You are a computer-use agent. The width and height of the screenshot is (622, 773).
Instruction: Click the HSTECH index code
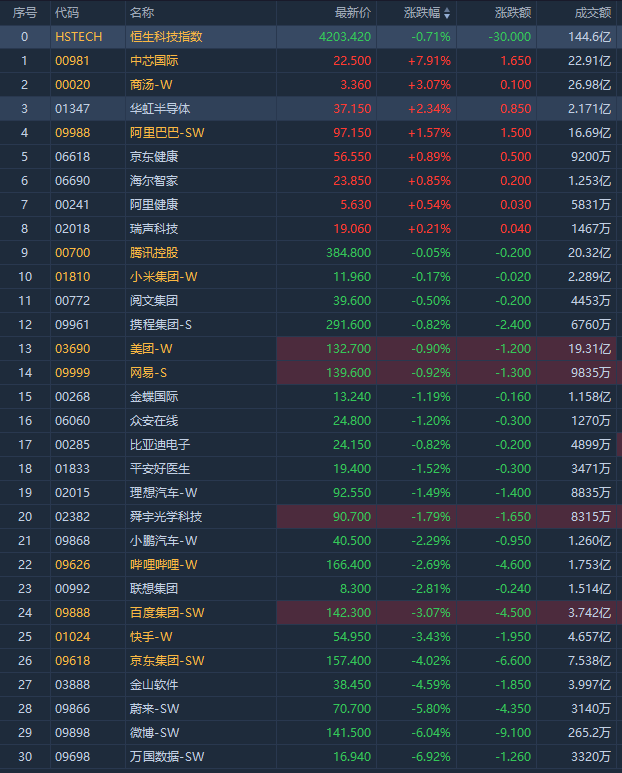78,36
